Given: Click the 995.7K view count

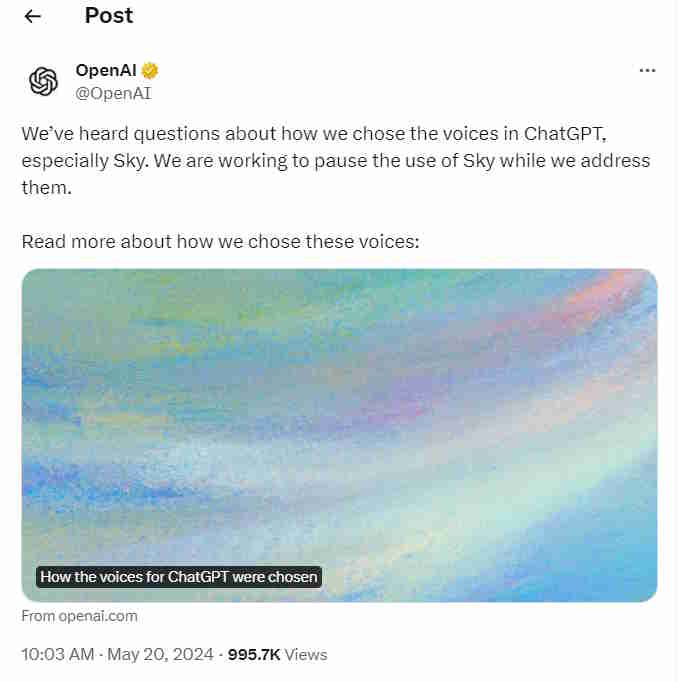Looking at the screenshot, I should [254, 654].
